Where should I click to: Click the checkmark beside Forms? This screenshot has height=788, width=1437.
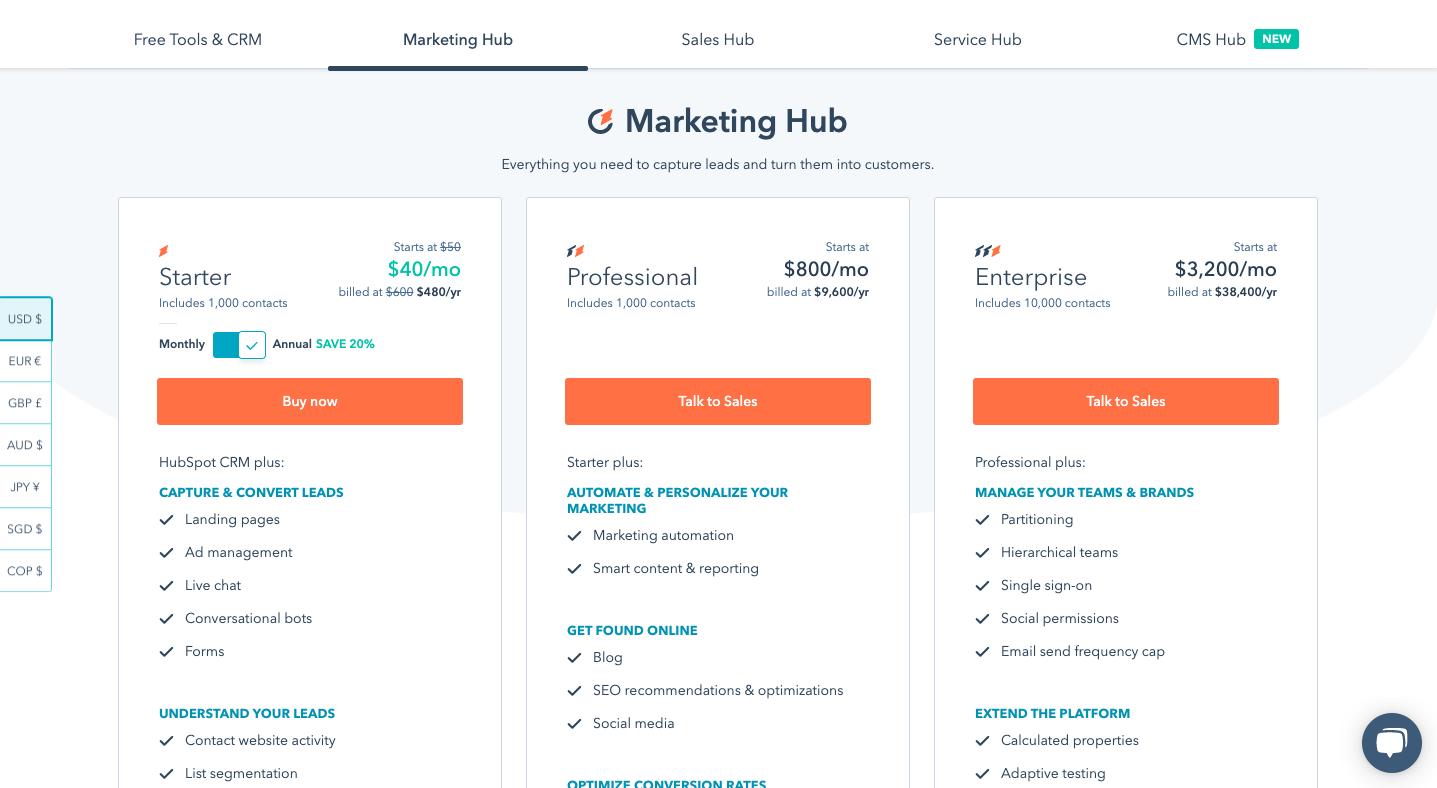167,652
